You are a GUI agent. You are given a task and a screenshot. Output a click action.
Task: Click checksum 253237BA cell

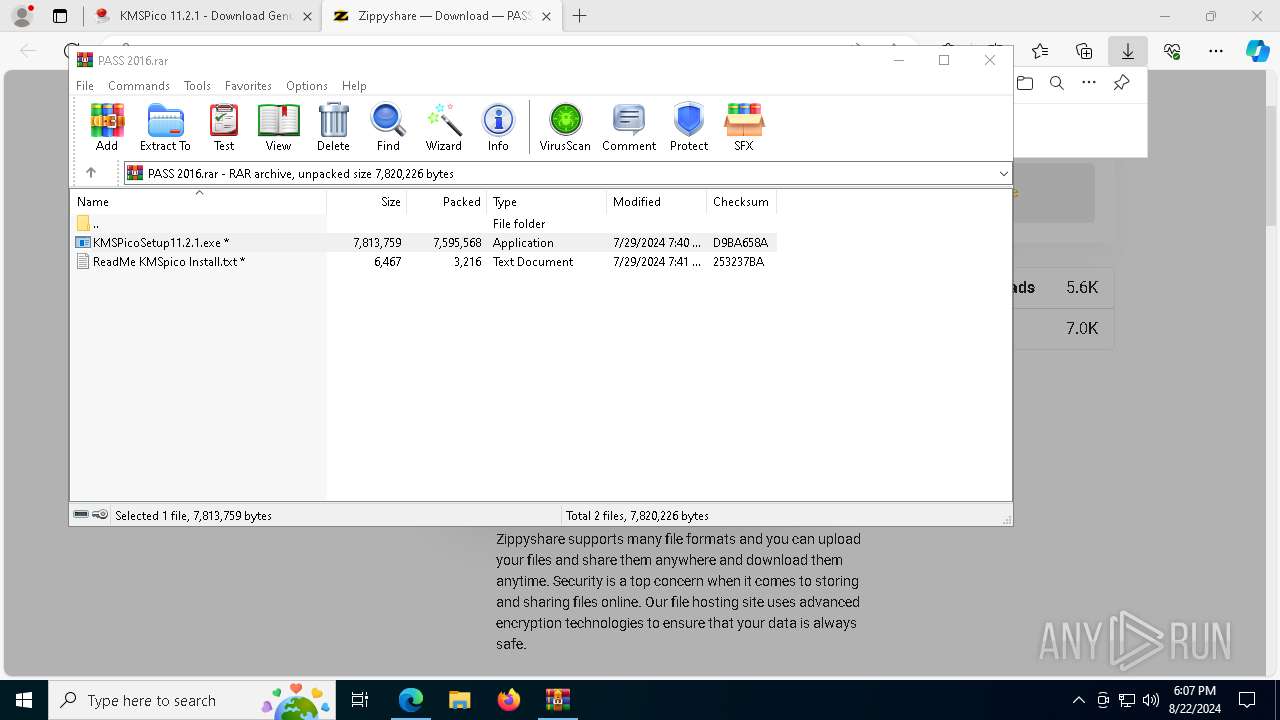[x=738, y=262]
